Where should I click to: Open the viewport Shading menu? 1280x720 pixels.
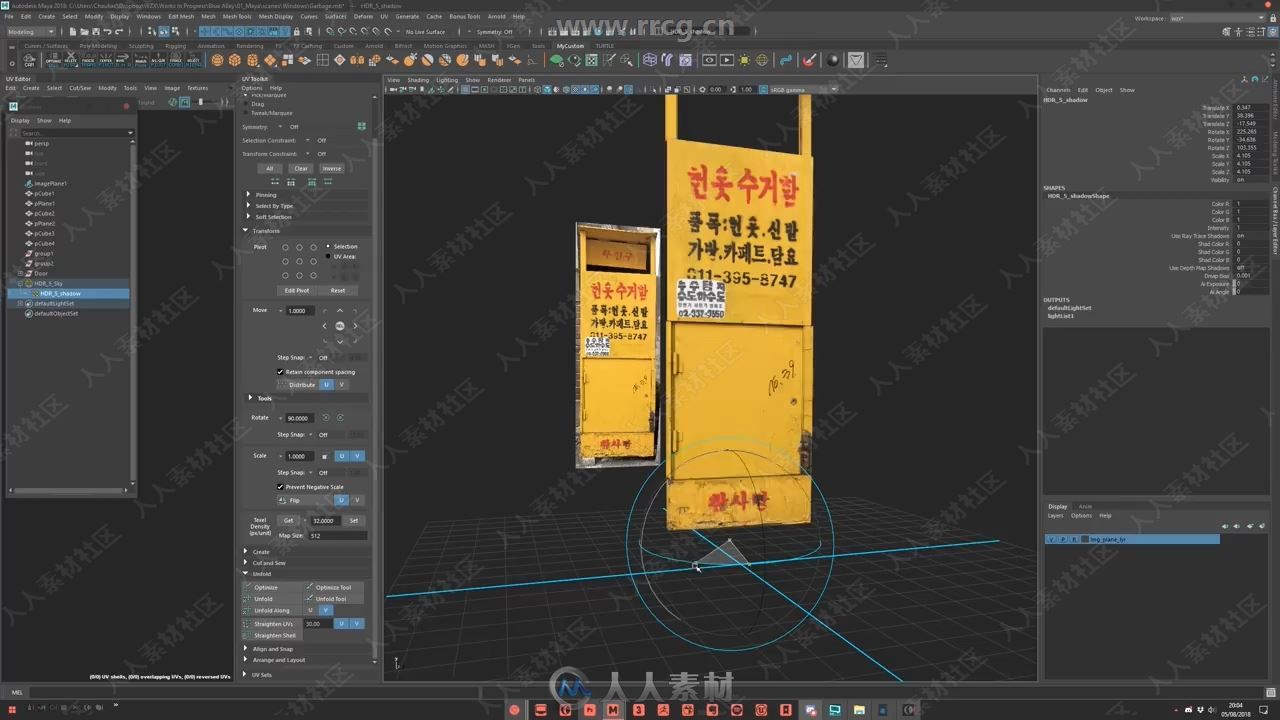coord(418,80)
